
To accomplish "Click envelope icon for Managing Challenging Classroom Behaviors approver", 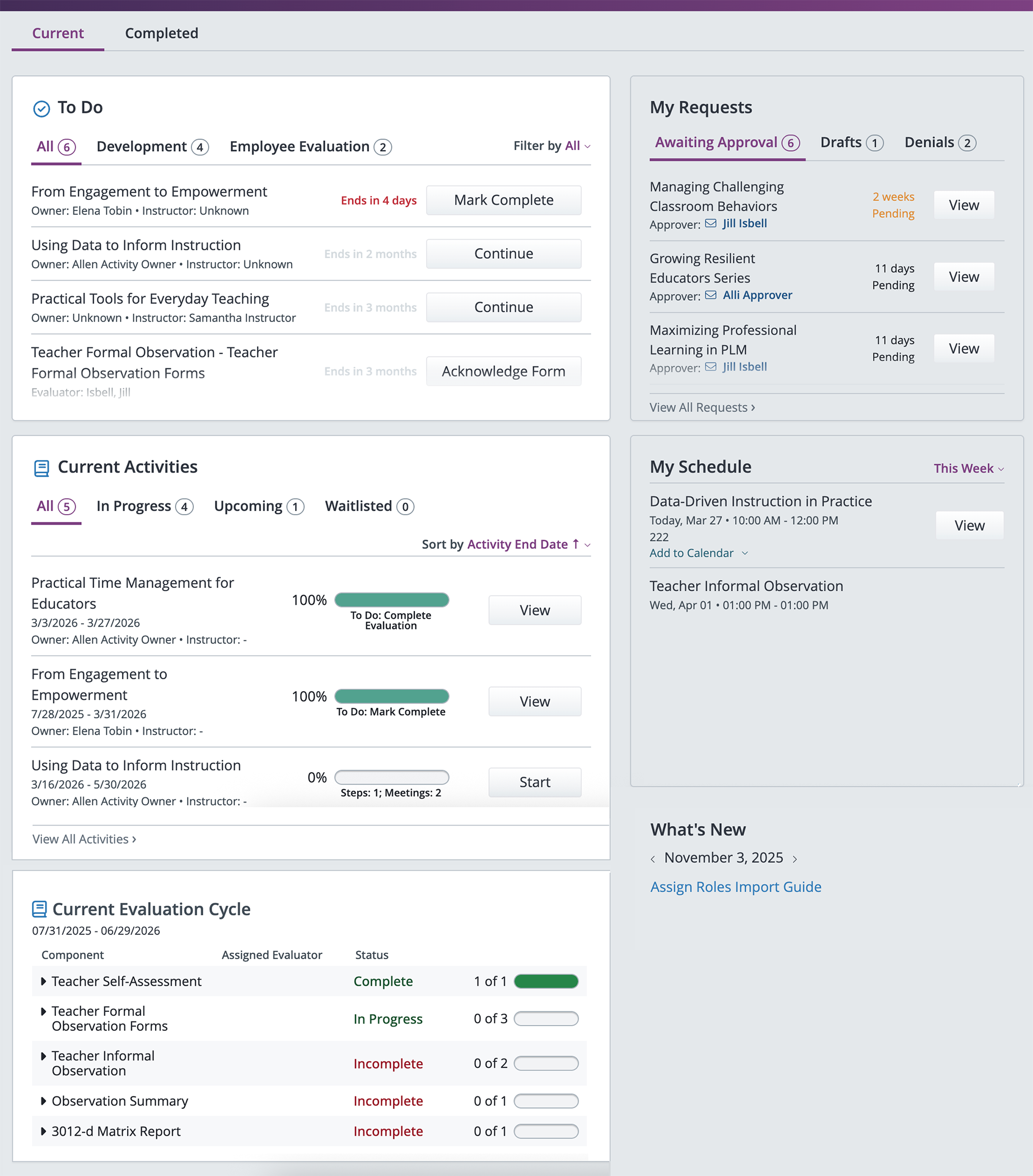I will [x=711, y=223].
